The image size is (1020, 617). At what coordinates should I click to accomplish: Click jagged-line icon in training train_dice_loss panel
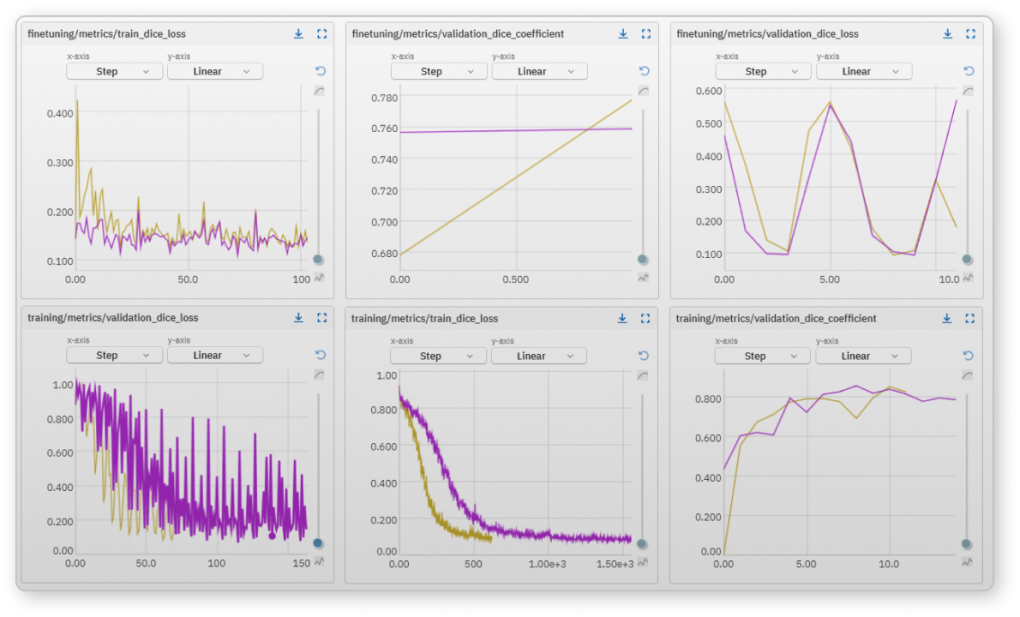(x=643, y=562)
